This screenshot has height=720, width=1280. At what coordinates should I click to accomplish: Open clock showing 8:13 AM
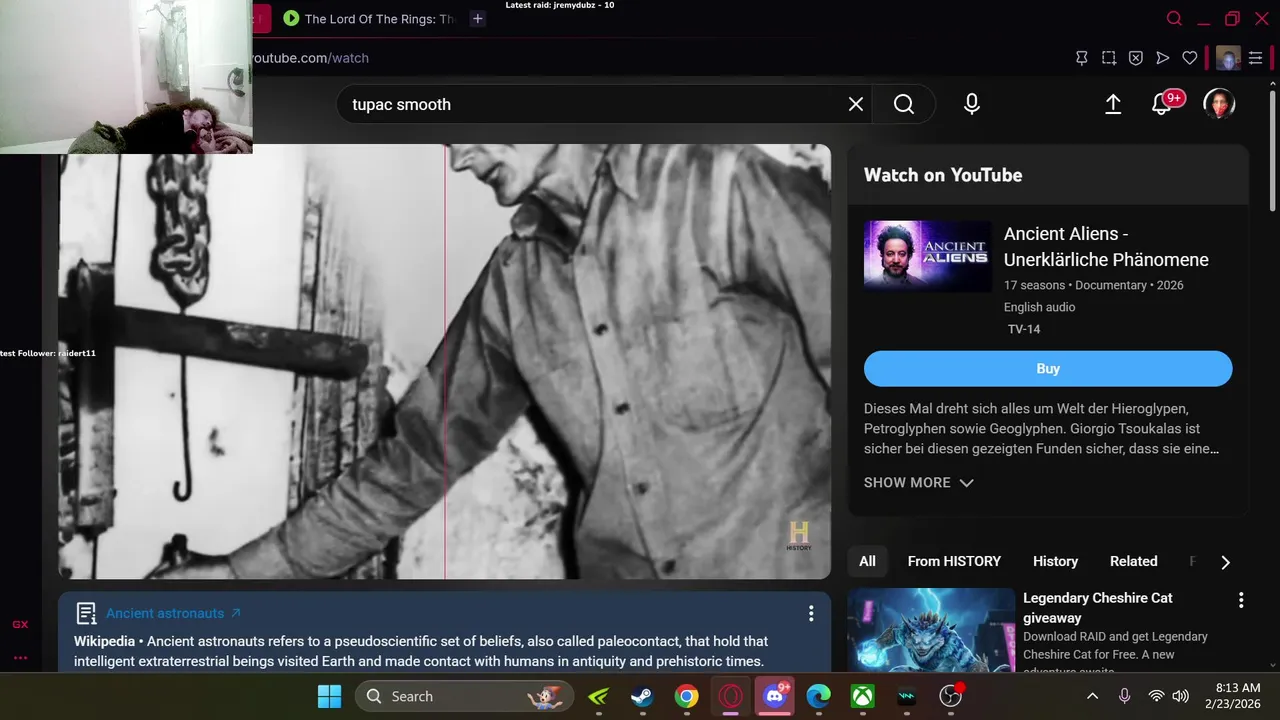1232,696
